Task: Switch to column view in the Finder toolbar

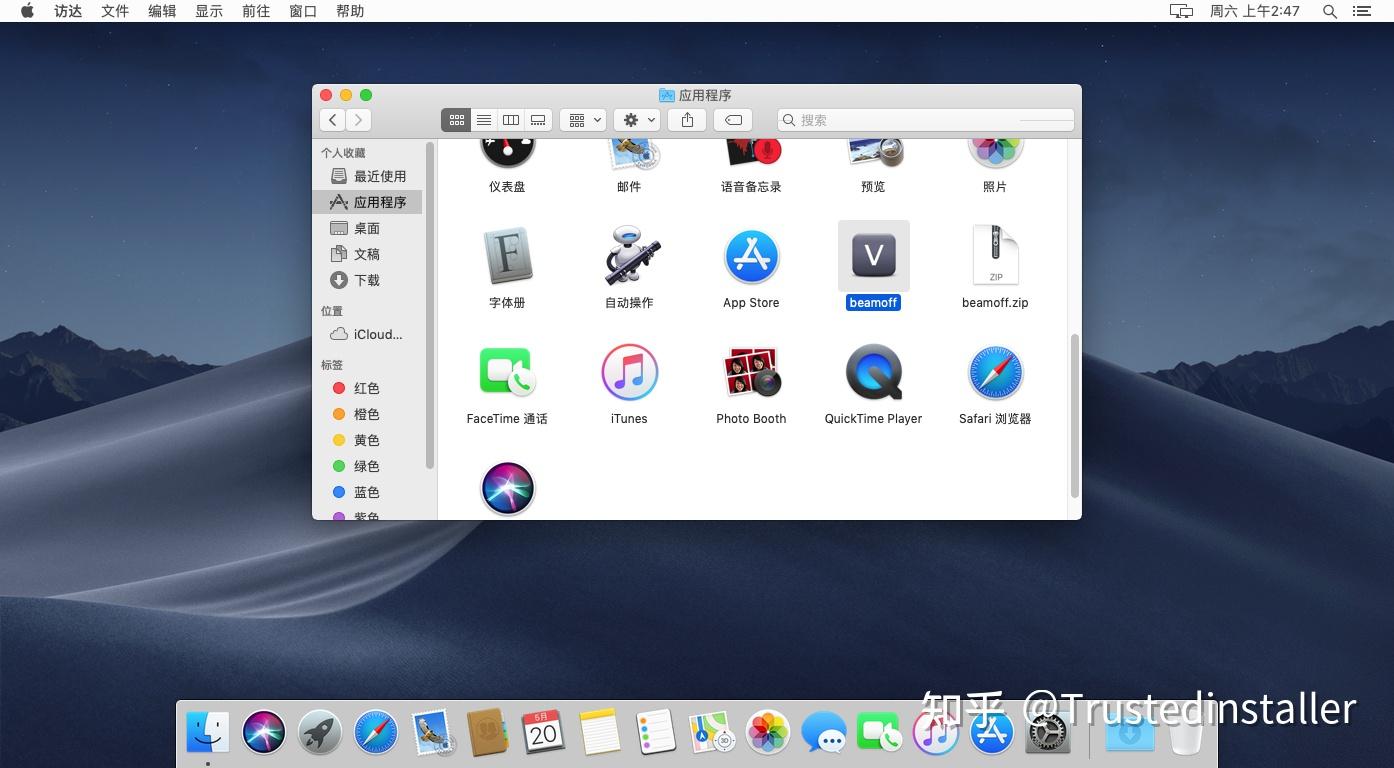Action: [x=511, y=119]
